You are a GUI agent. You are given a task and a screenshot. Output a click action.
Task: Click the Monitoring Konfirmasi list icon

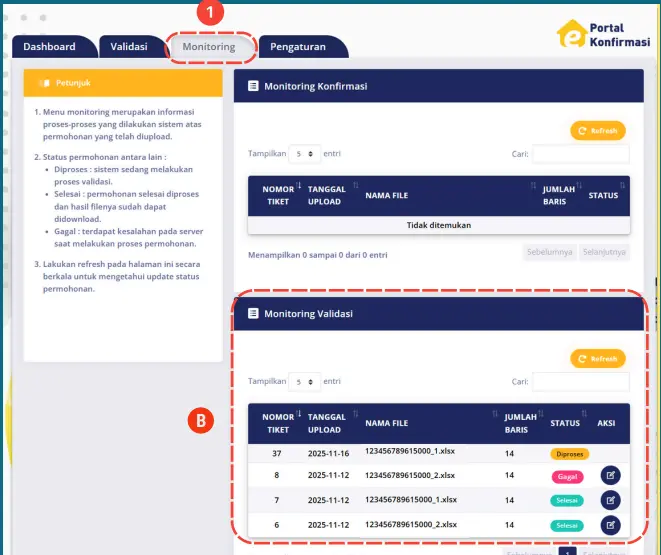[253, 86]
